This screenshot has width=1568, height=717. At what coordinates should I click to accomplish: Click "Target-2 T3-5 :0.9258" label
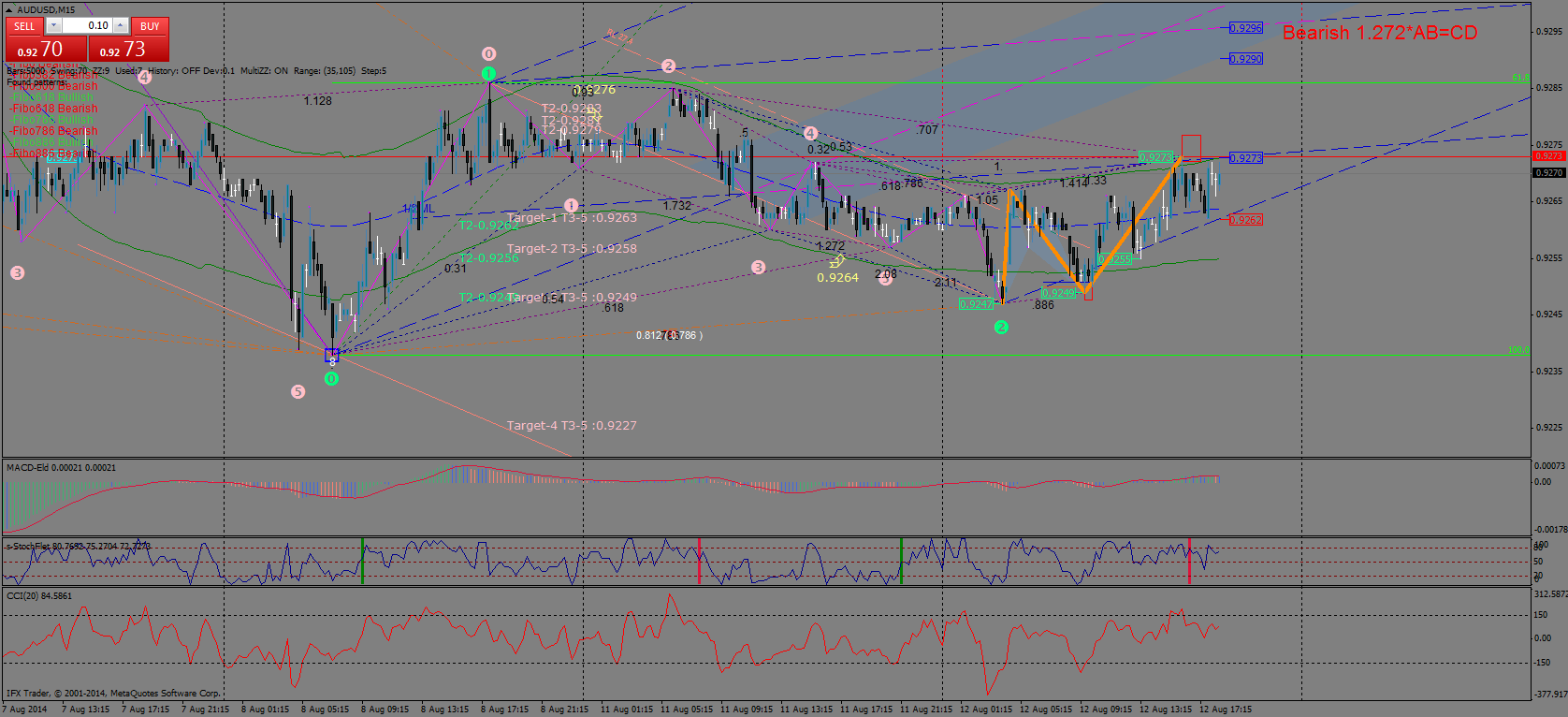pyautogui.click(x=572, y=249)
